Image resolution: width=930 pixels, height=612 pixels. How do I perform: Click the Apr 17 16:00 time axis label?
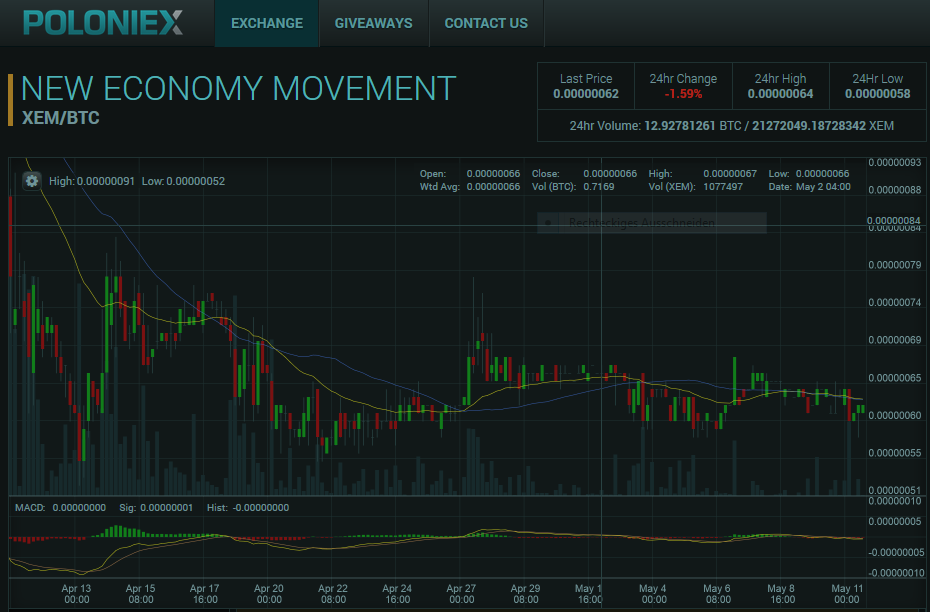tap(205, 594)
